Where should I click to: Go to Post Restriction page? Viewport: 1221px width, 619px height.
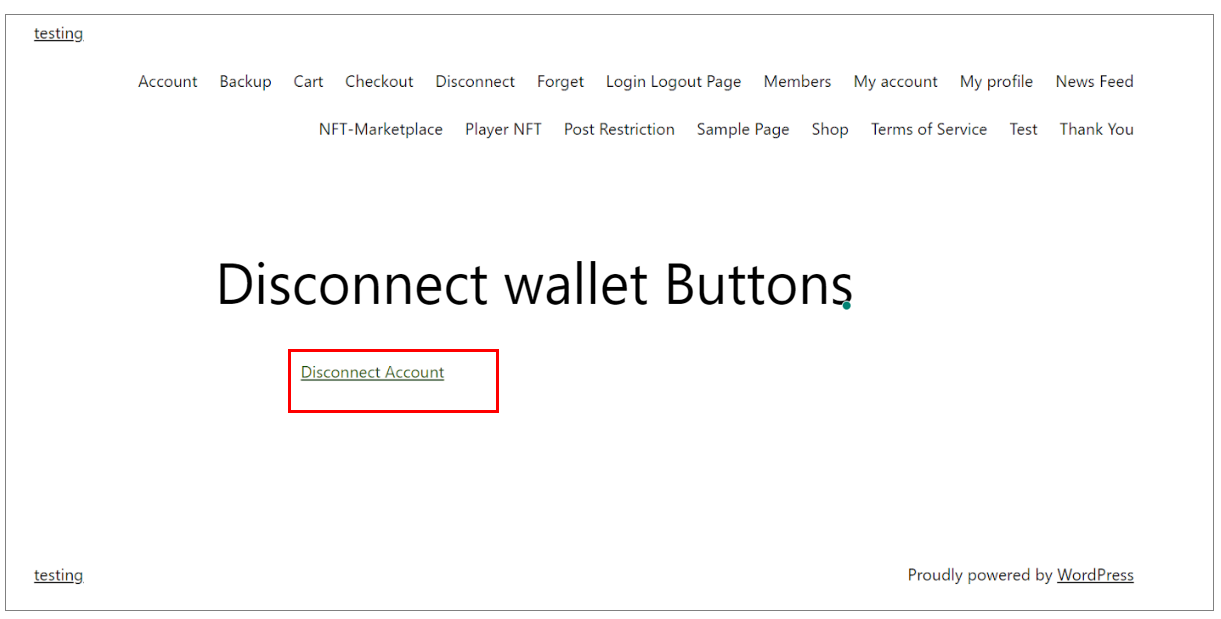click(x=619, y=129)
